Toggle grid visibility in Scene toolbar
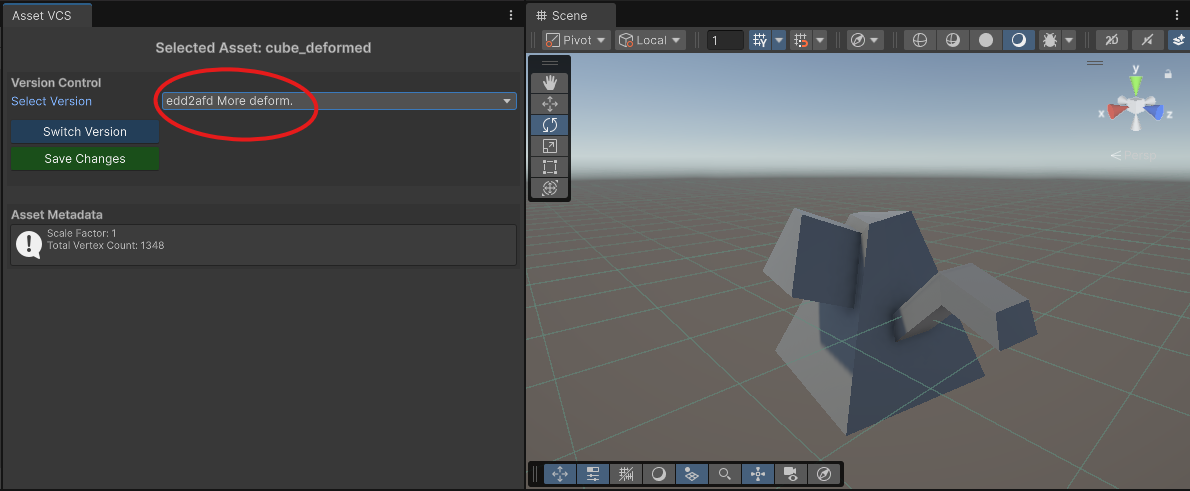 760,40
